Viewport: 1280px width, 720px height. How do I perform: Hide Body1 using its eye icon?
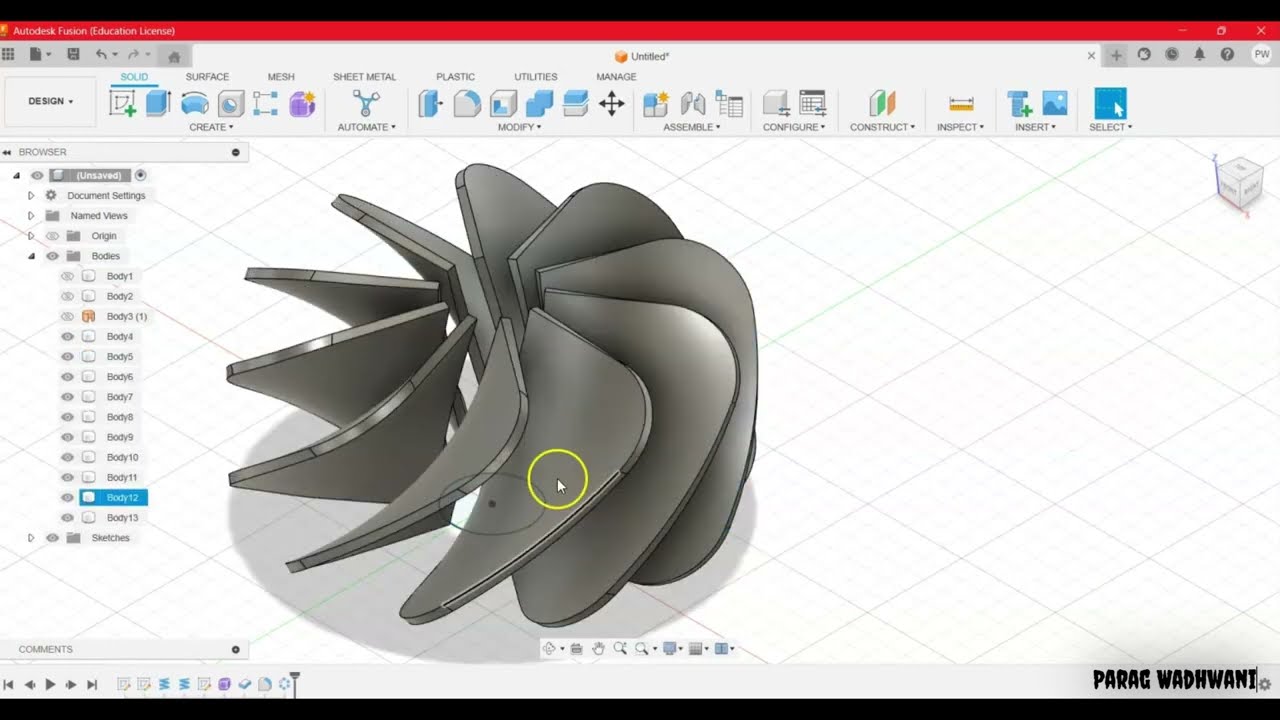coord(67,276)
